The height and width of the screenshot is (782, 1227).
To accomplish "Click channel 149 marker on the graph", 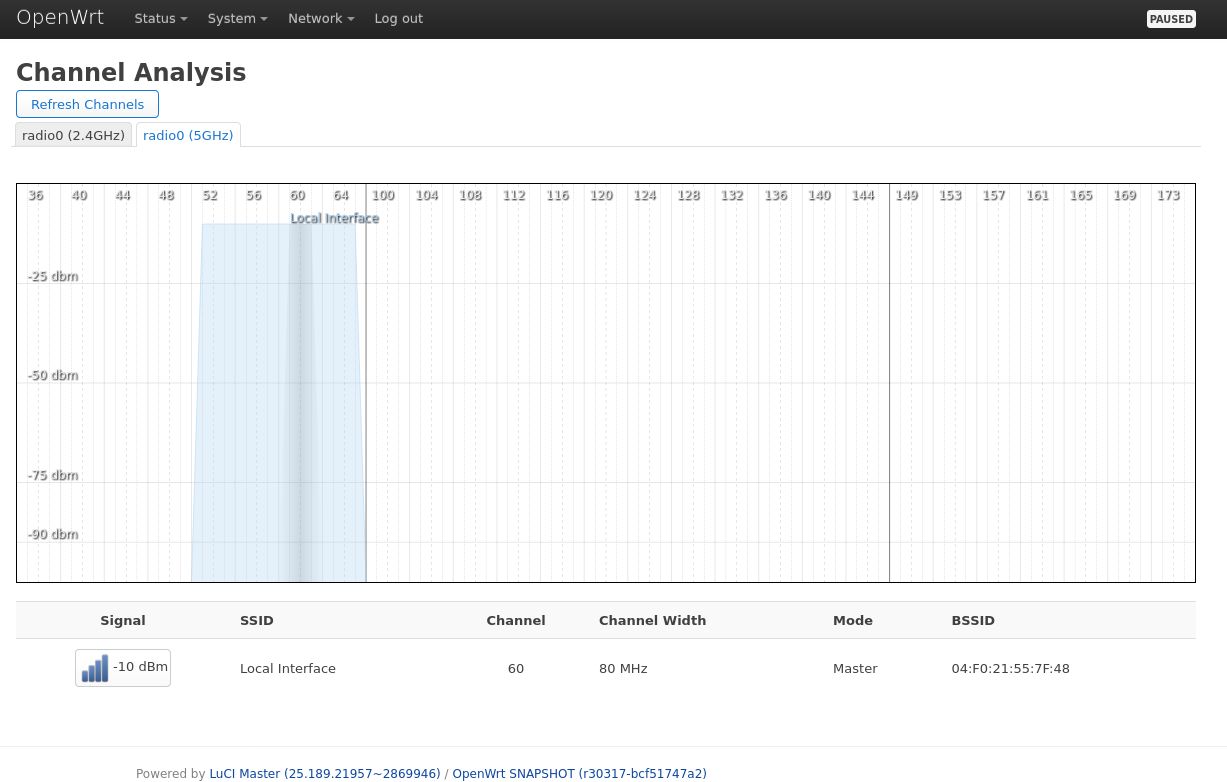I will (906, 195).
